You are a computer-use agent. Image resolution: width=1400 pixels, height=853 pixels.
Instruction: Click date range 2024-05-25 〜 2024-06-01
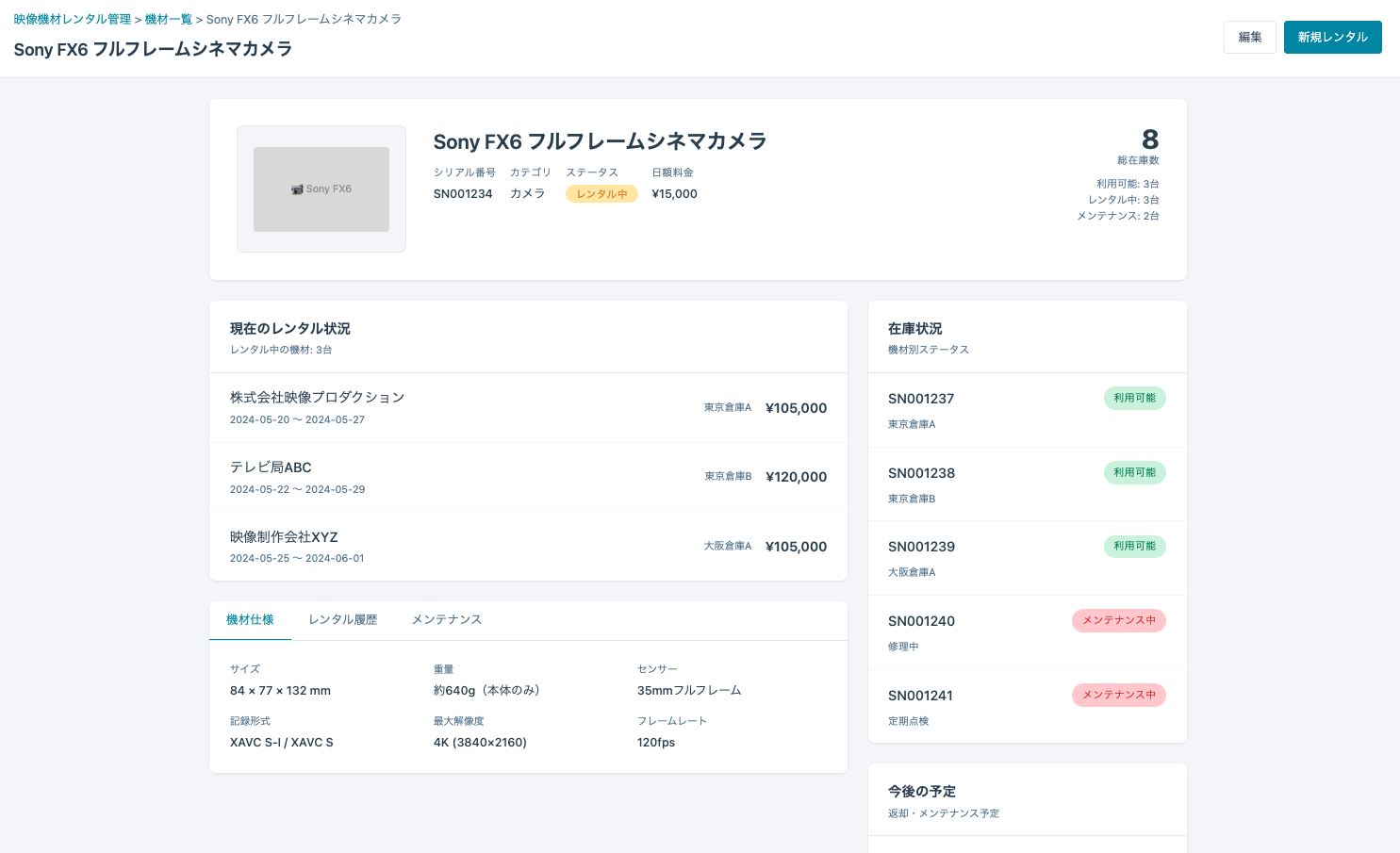[x=297, y=559]
